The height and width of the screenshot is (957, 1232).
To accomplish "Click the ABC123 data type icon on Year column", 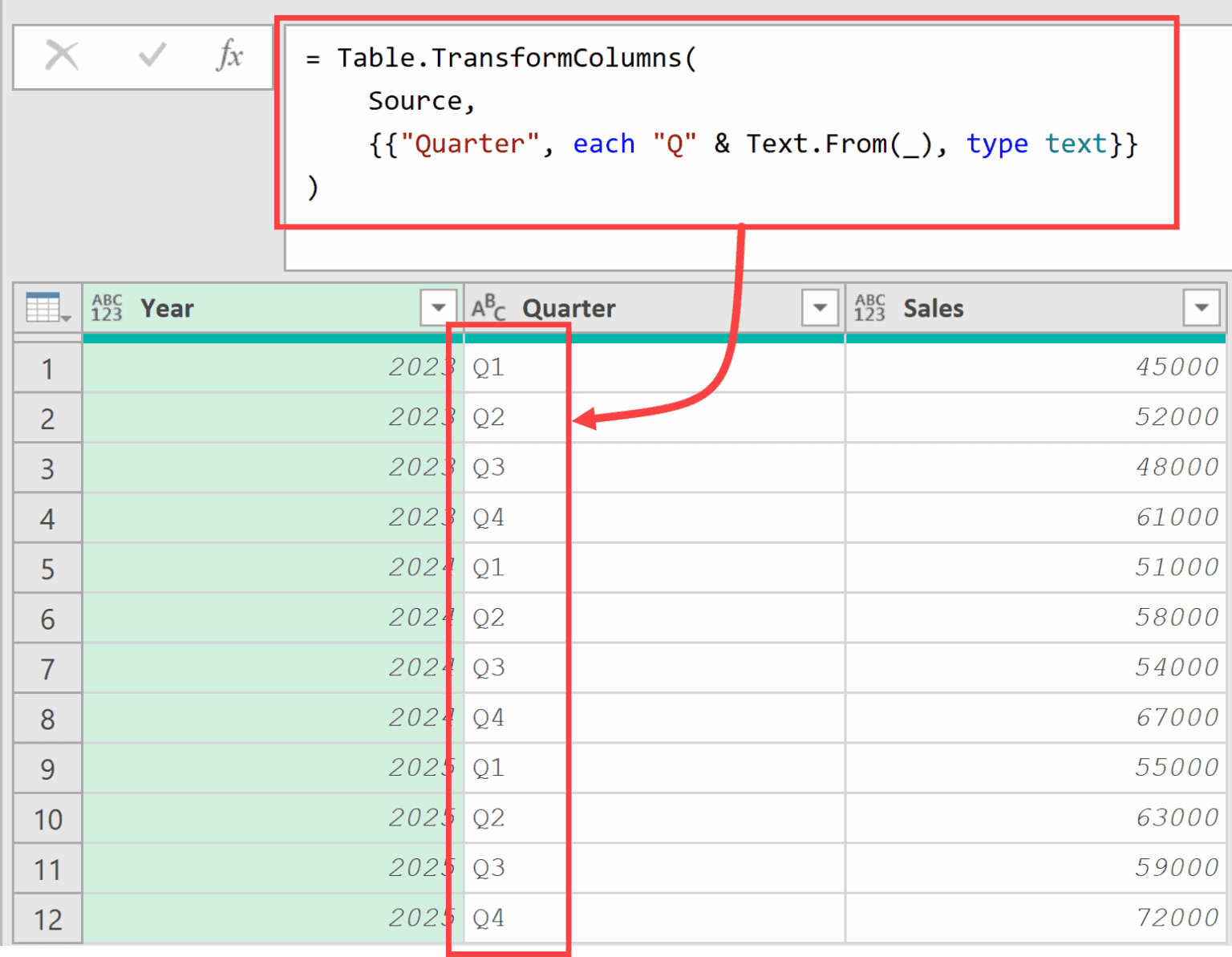I will pos(107,307).
